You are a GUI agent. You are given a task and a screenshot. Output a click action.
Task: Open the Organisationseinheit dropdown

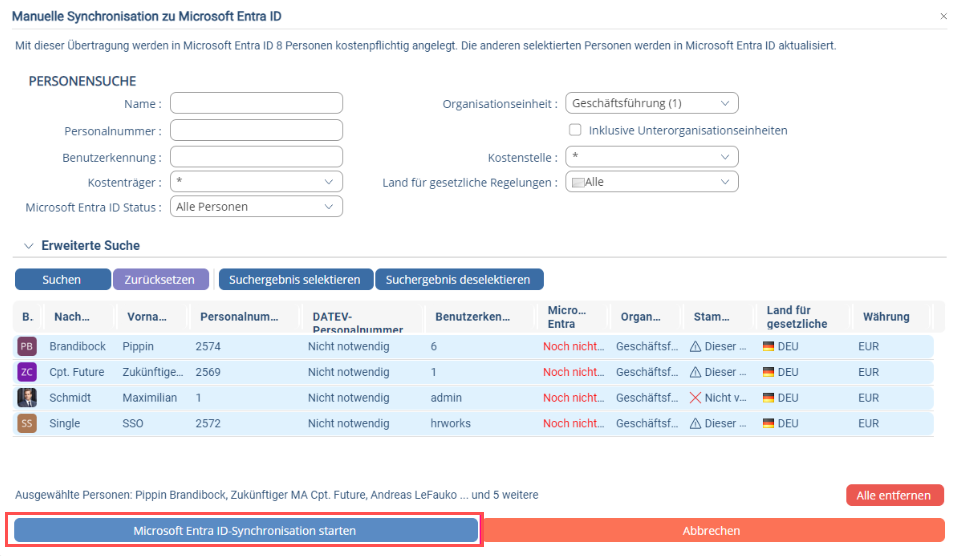652,103
